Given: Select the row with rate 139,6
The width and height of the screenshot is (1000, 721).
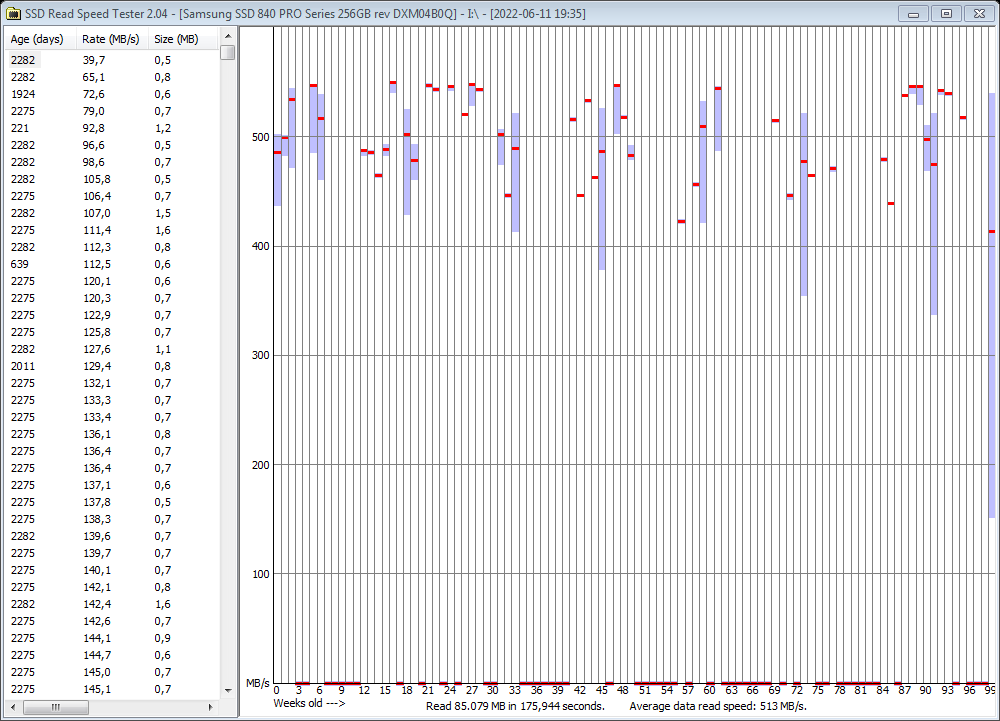Looking at the screenshot, I should point(112,536).
